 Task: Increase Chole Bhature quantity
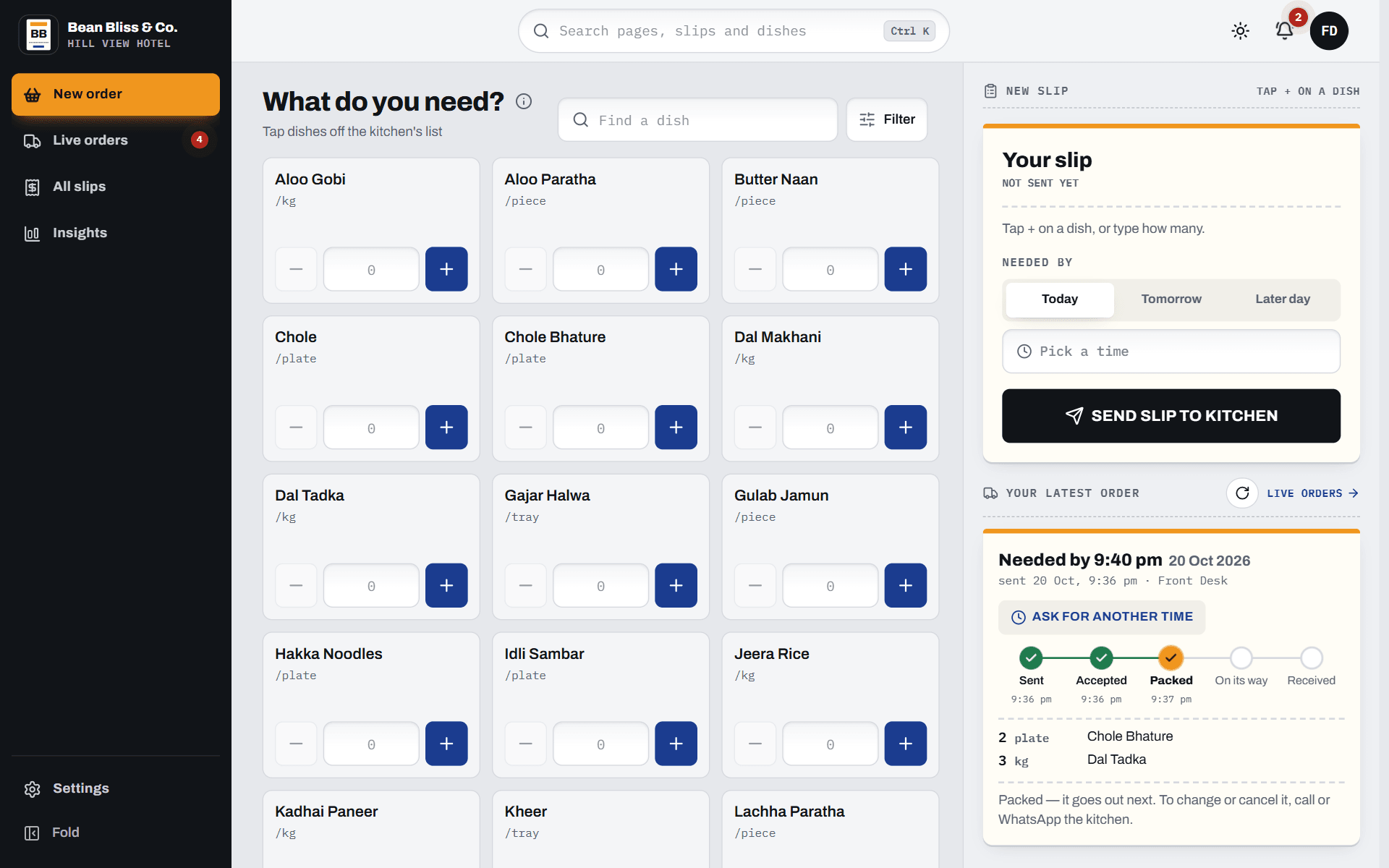point(676,427)
